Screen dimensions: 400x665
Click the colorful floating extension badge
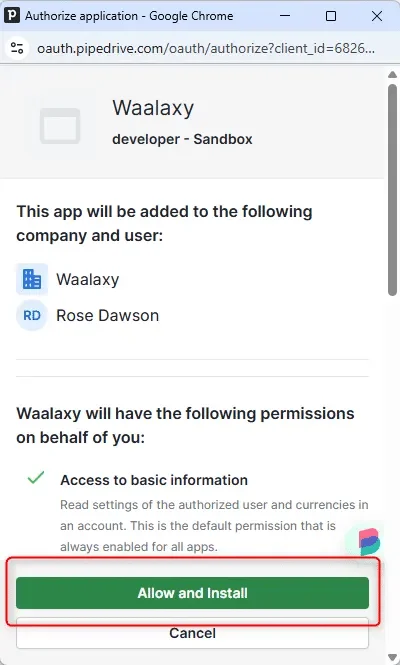368,541
